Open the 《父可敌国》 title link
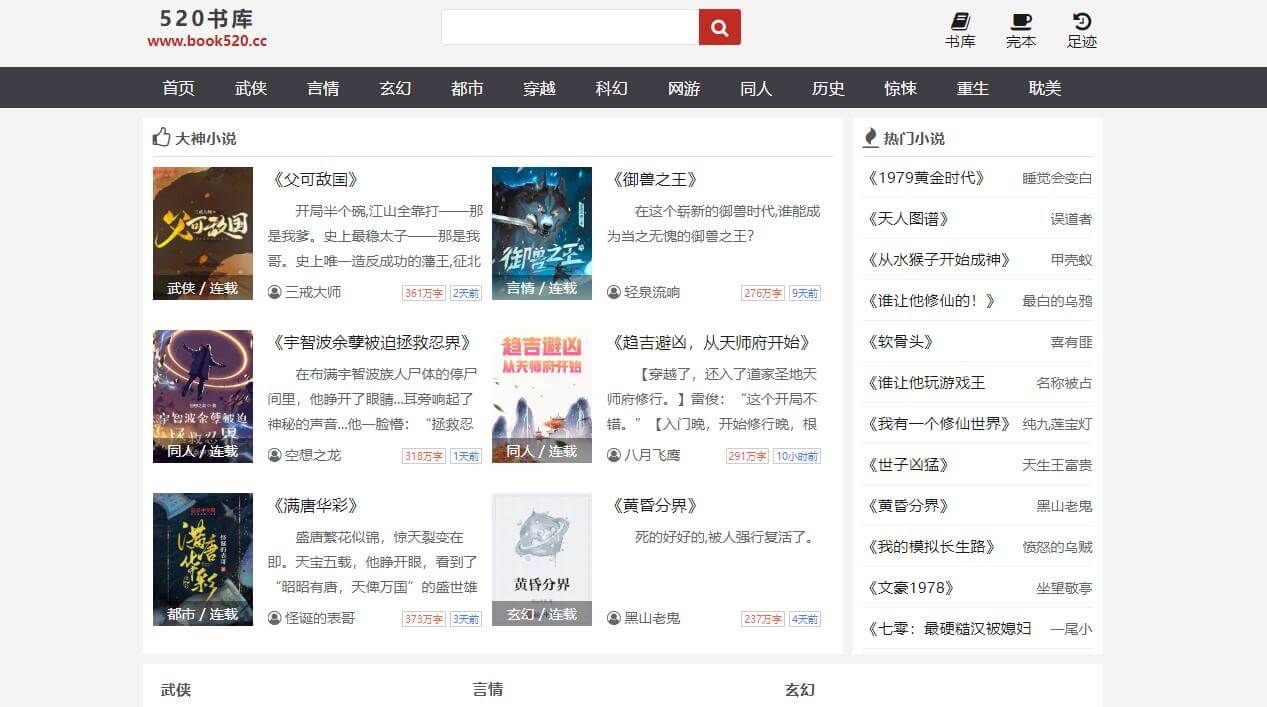Image resolution: width=1267 pixels, height=707 pixels. 315,180
